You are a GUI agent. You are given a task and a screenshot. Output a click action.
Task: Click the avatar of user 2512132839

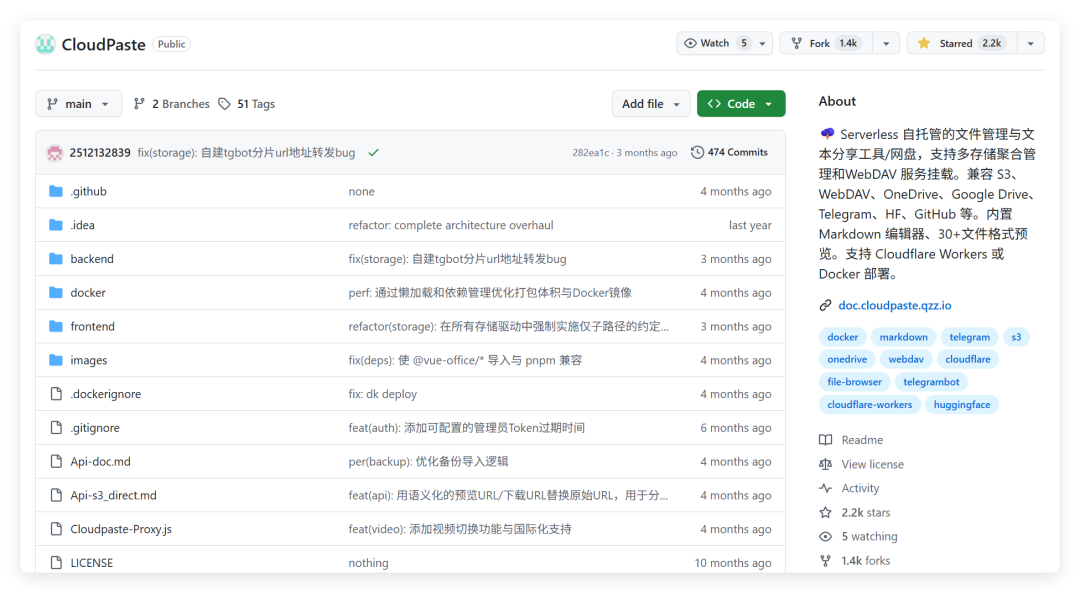(54, 153)
